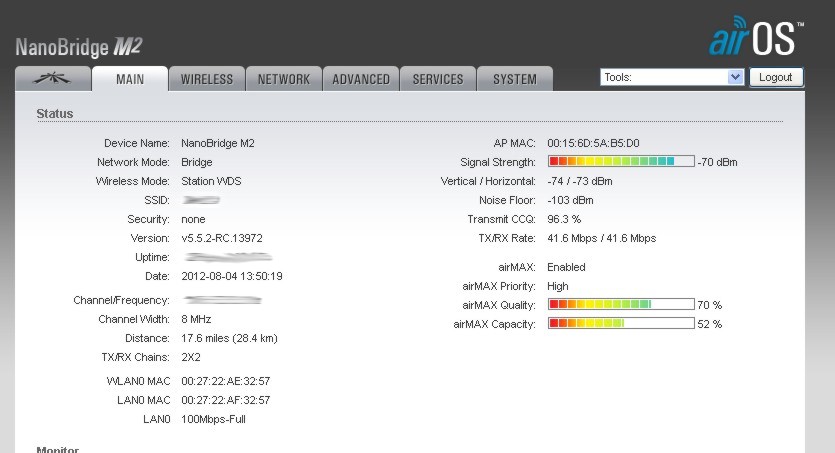Open the Ubiquiti logo tab

click(x=53, y=79)
